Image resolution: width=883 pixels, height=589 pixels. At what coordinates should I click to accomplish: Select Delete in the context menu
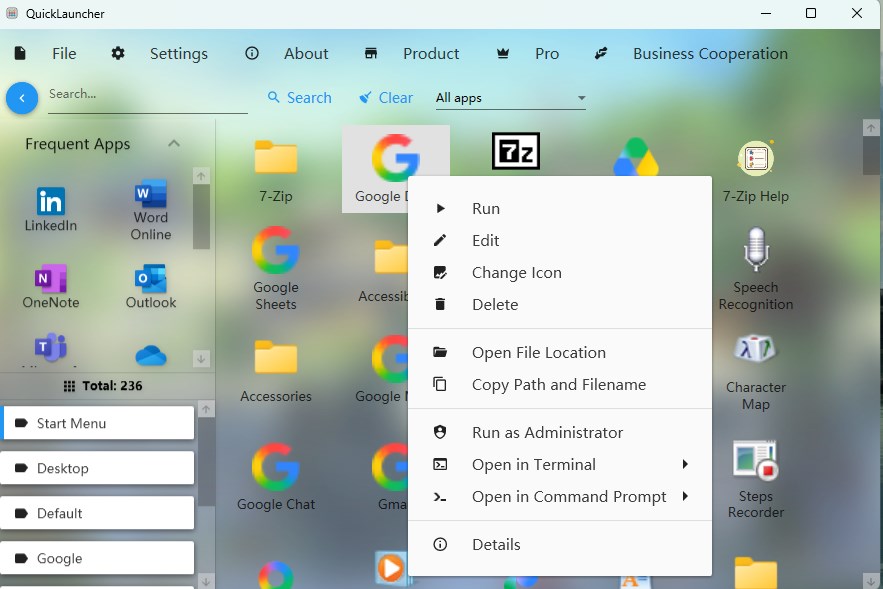tap(560, 305)
